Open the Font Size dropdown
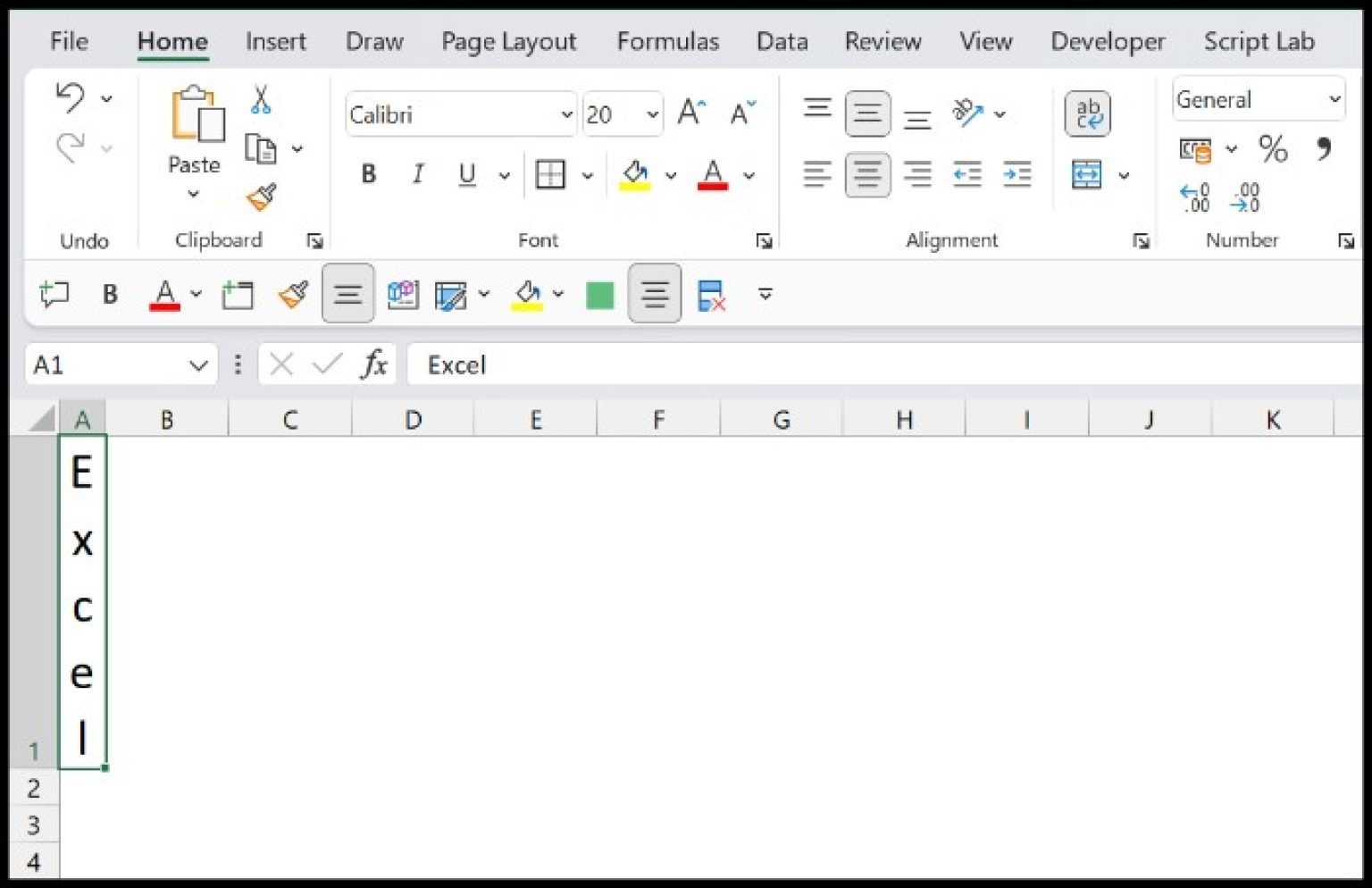1372x888 pixels. pyautogui.click(x=652, y=114)
